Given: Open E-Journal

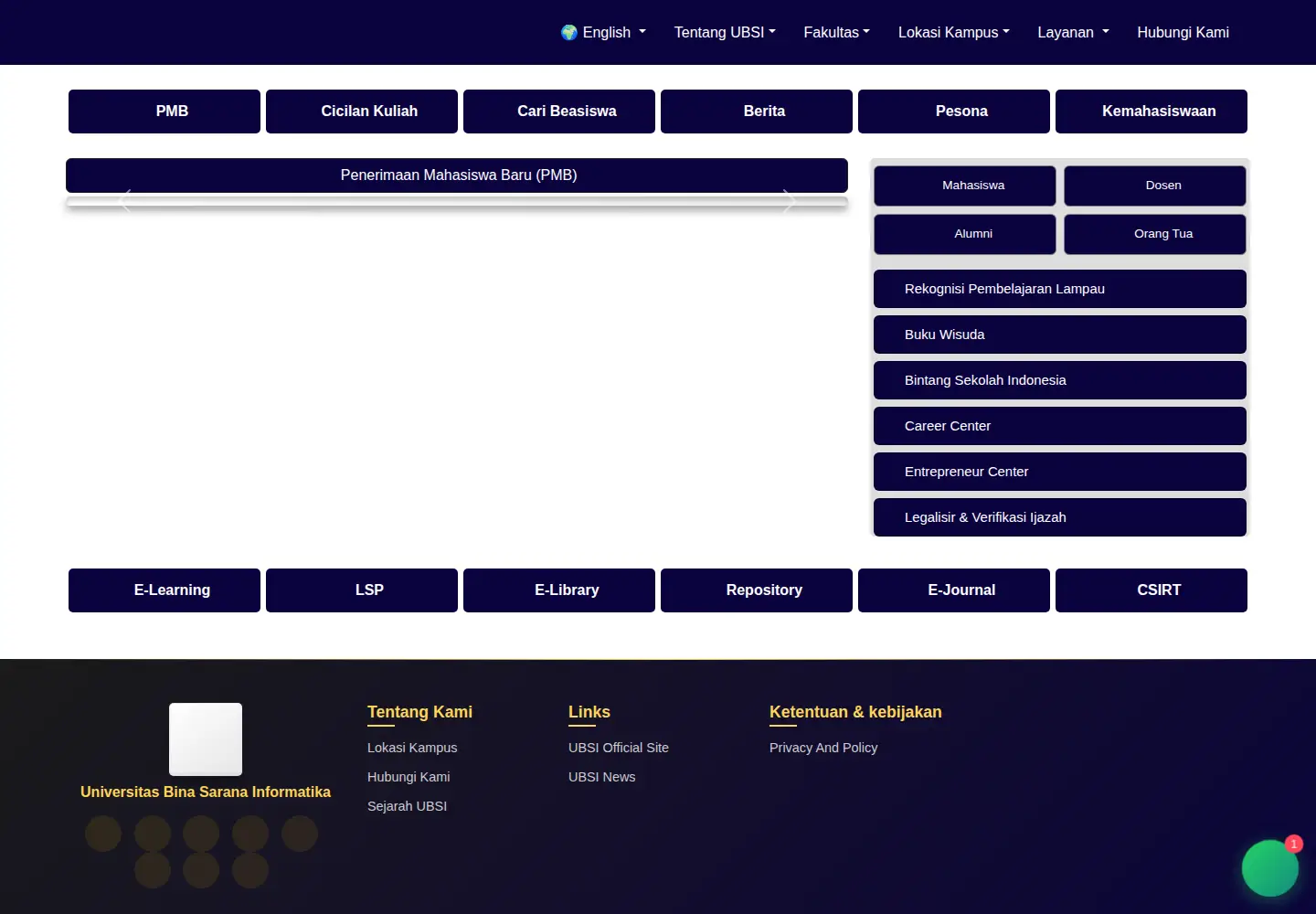Looking at the screenshot, I should click(954, 590).
